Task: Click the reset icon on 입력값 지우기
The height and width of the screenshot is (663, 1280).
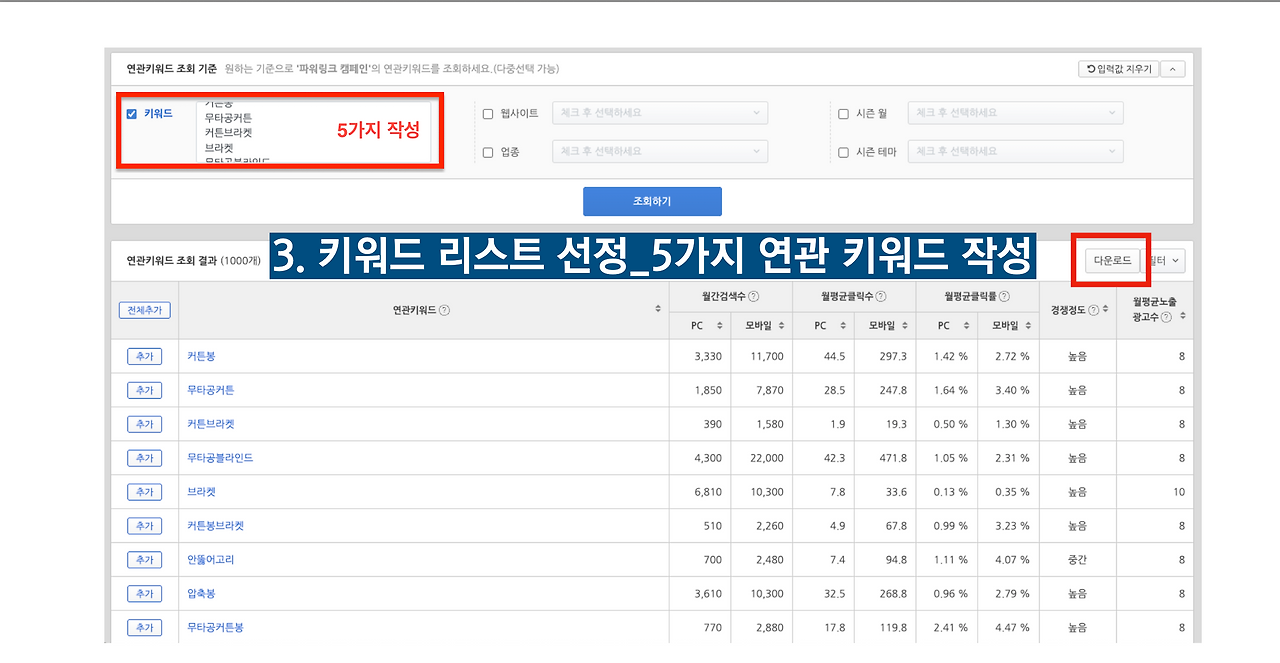Action: (x=1092, y=68)
